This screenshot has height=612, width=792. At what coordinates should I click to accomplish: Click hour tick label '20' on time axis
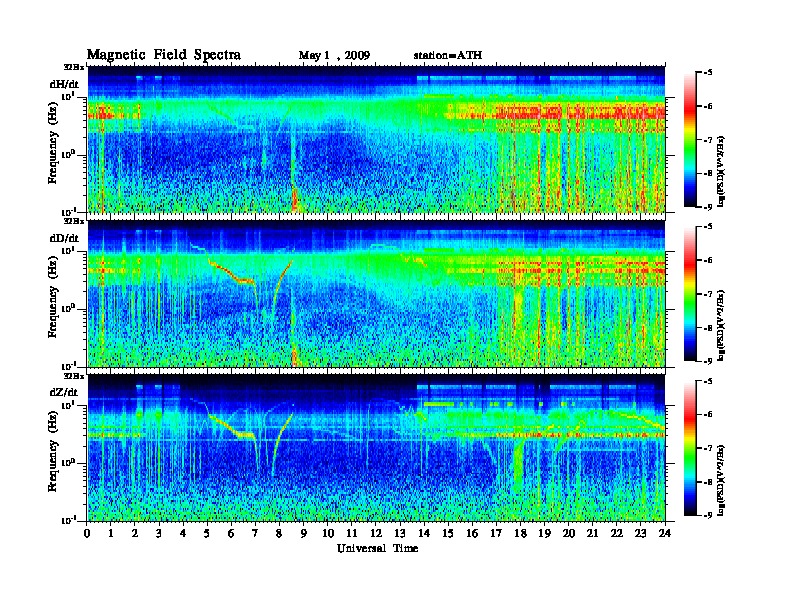[569, 533]
